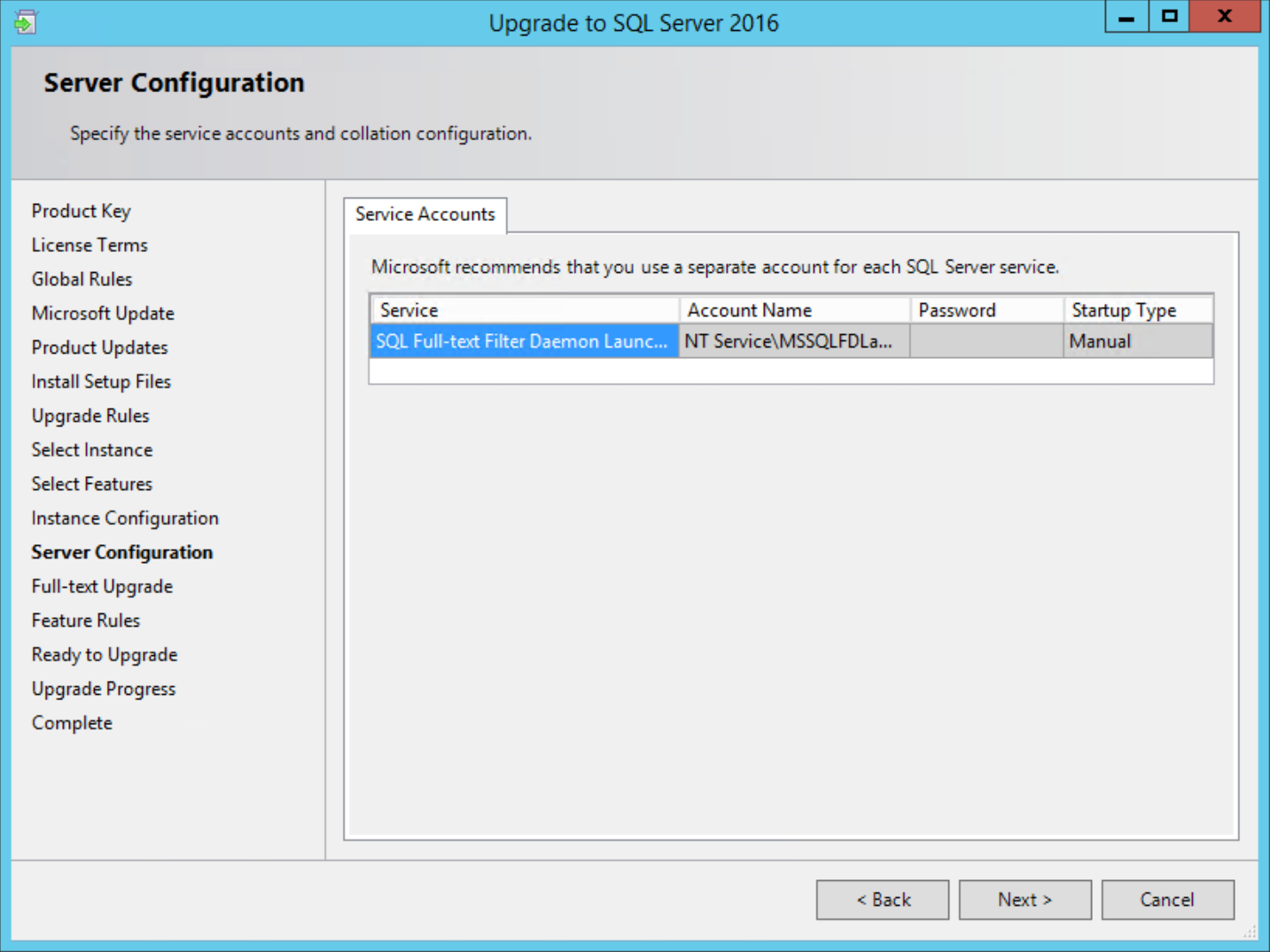
Task: Close the Upgrade to SQL Server window
Action: click(x=1225, y=17)
